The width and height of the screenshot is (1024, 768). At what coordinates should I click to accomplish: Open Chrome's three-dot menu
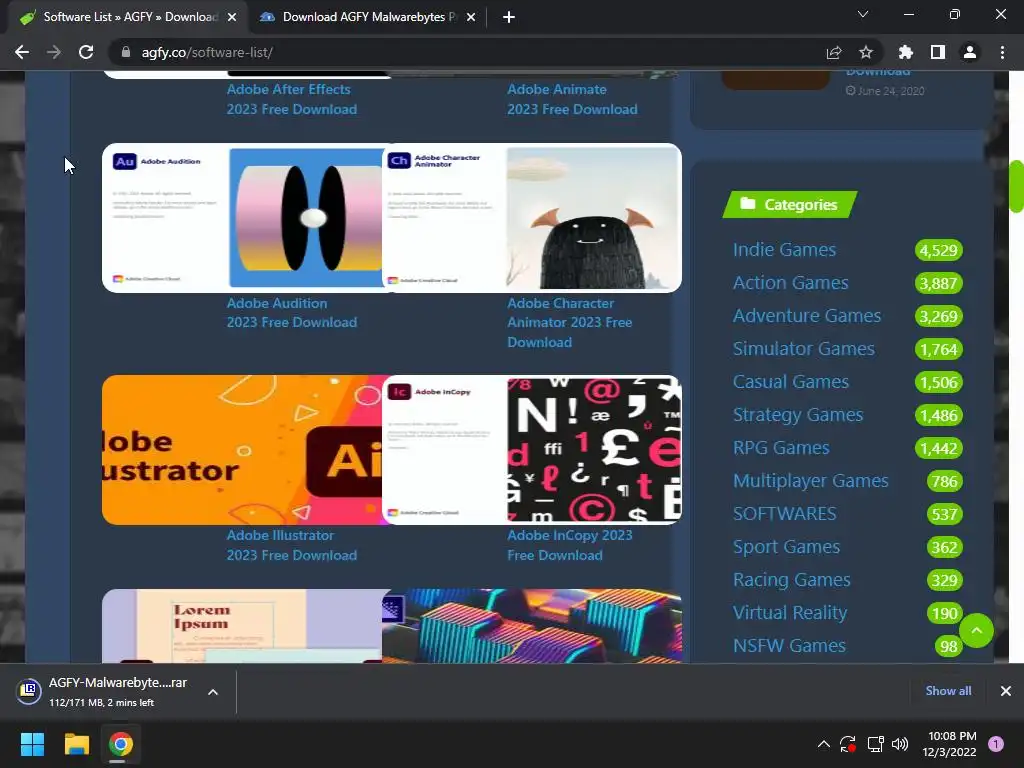1002,52
